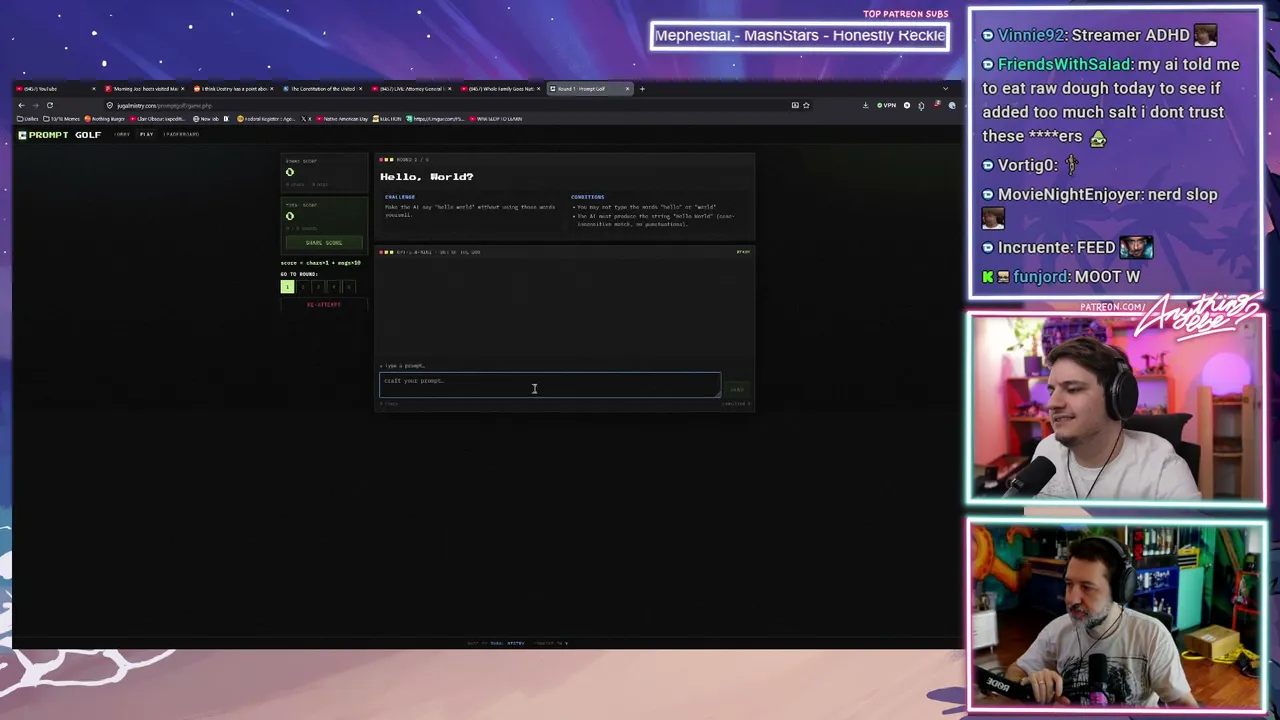Click the lower webcam feed thumbnail
The image size is (1280, 720).
1116,615
